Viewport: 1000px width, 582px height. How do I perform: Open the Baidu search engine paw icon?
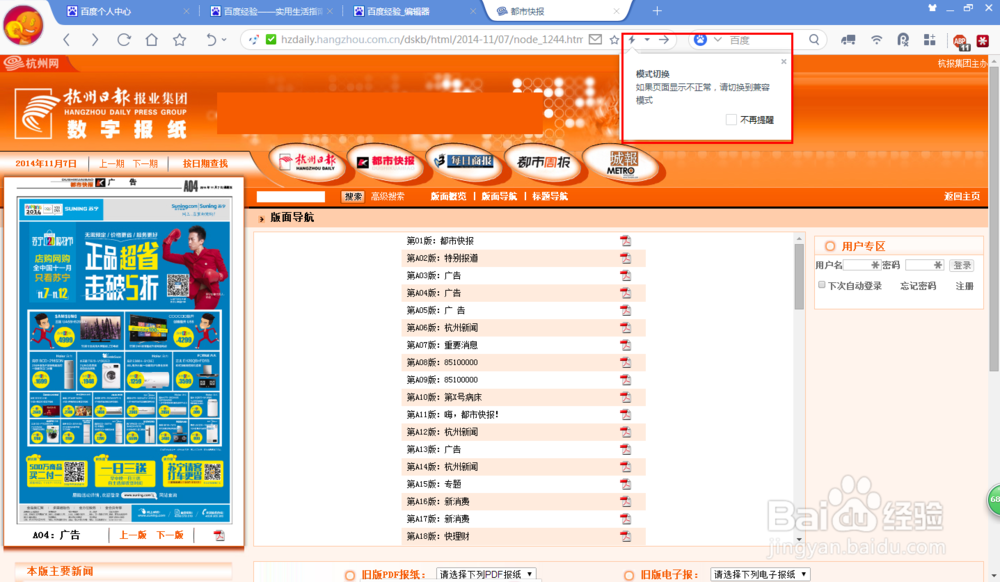pyautogui.click(x=700, y=40)
